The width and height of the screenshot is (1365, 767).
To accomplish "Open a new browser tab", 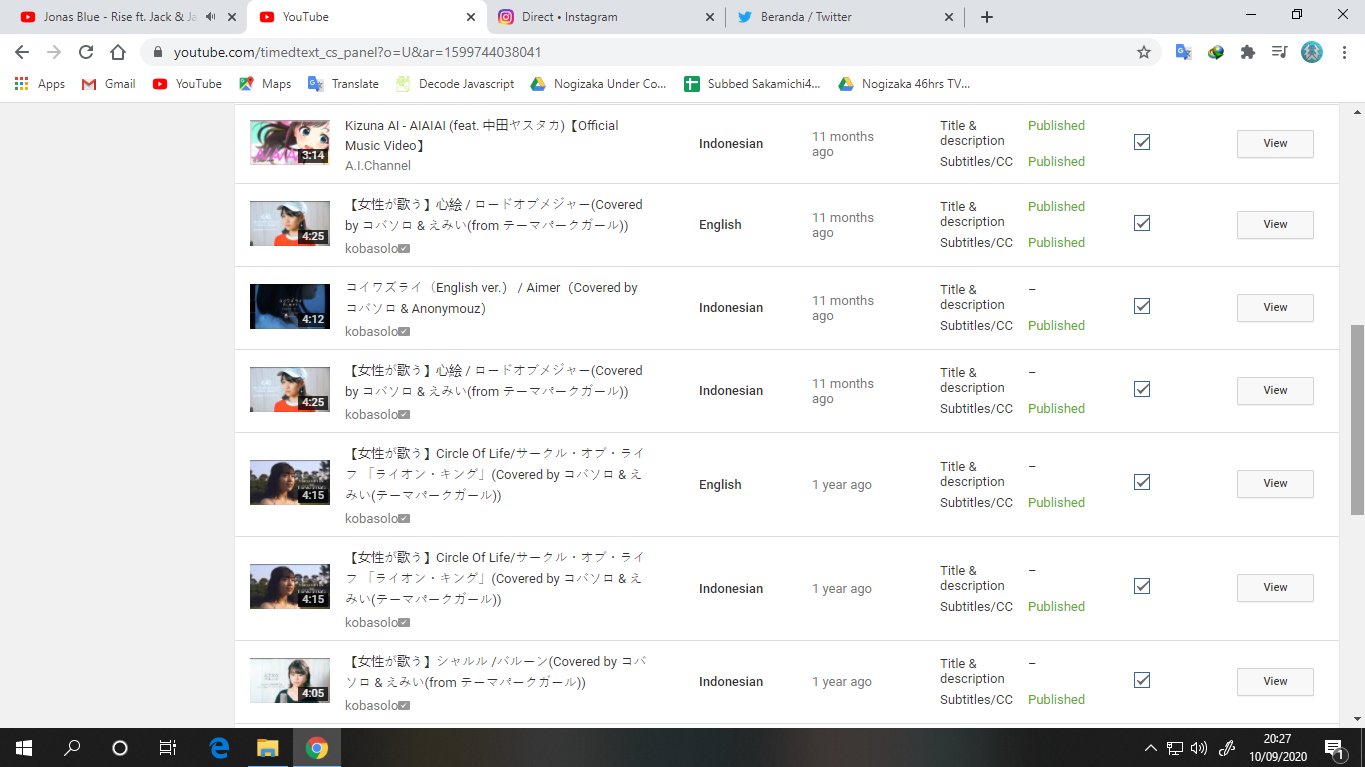I will pyautogui.click(x=987, y=17).
